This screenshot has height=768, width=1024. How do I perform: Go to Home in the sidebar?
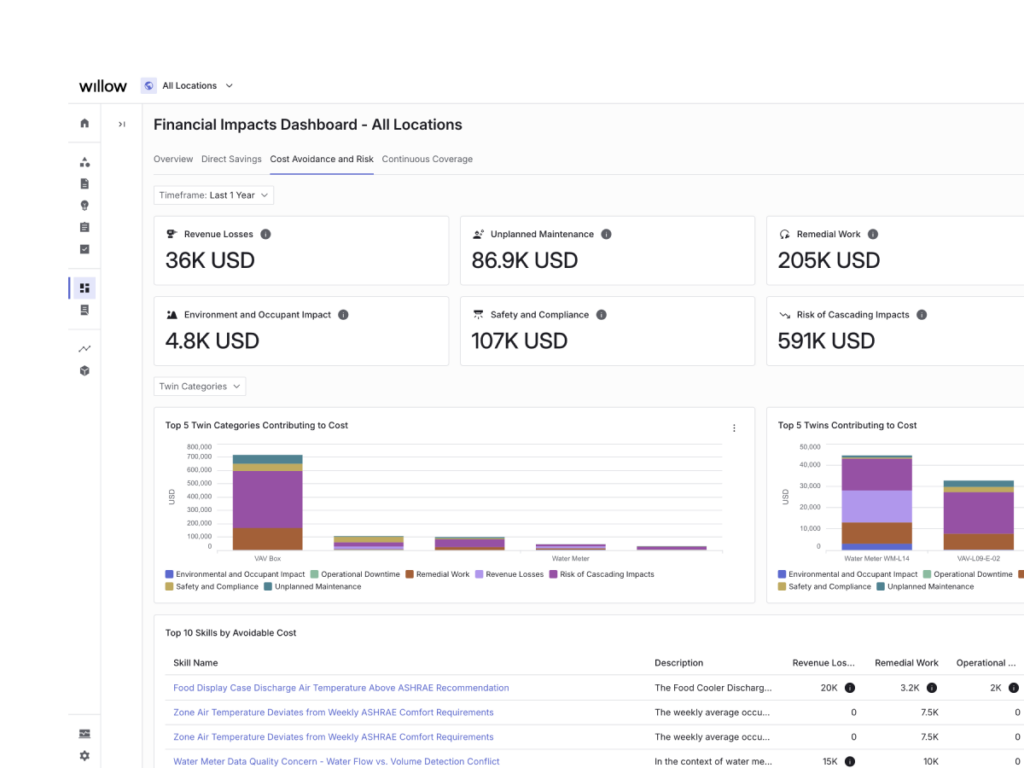click(84, 123)
